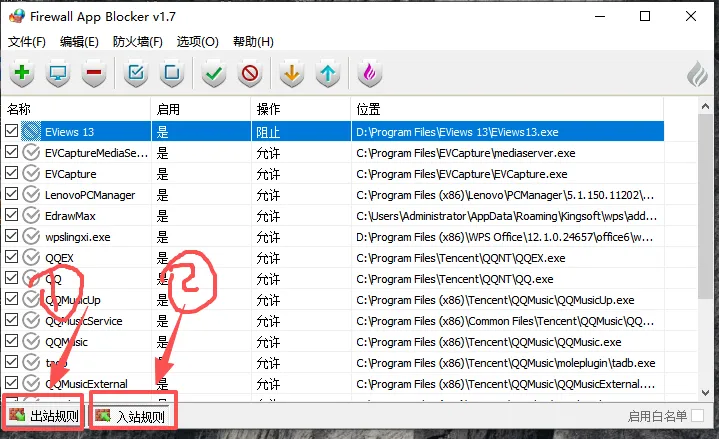
Task: Open the 防火墙(F) menu
Action: pos(138,42)
